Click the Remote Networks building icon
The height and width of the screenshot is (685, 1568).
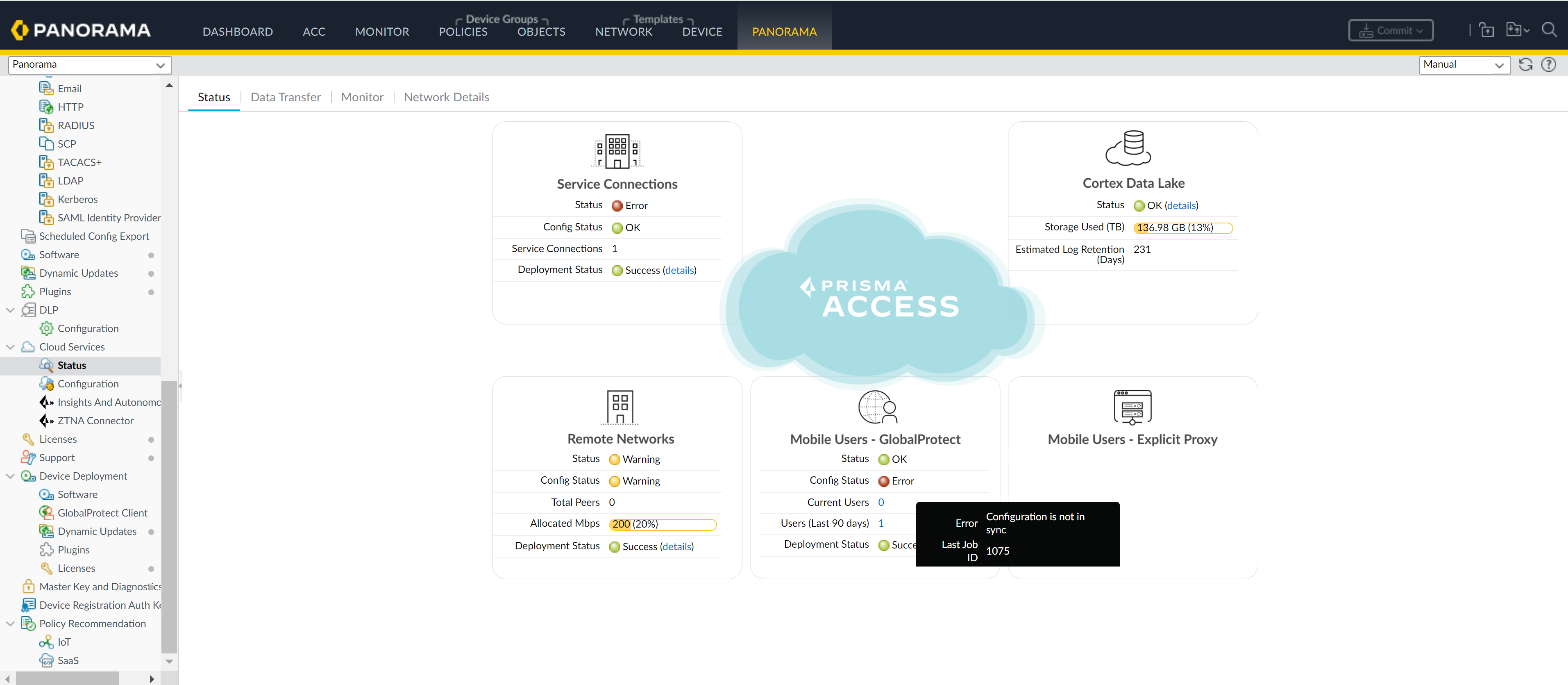pos(619,407)
